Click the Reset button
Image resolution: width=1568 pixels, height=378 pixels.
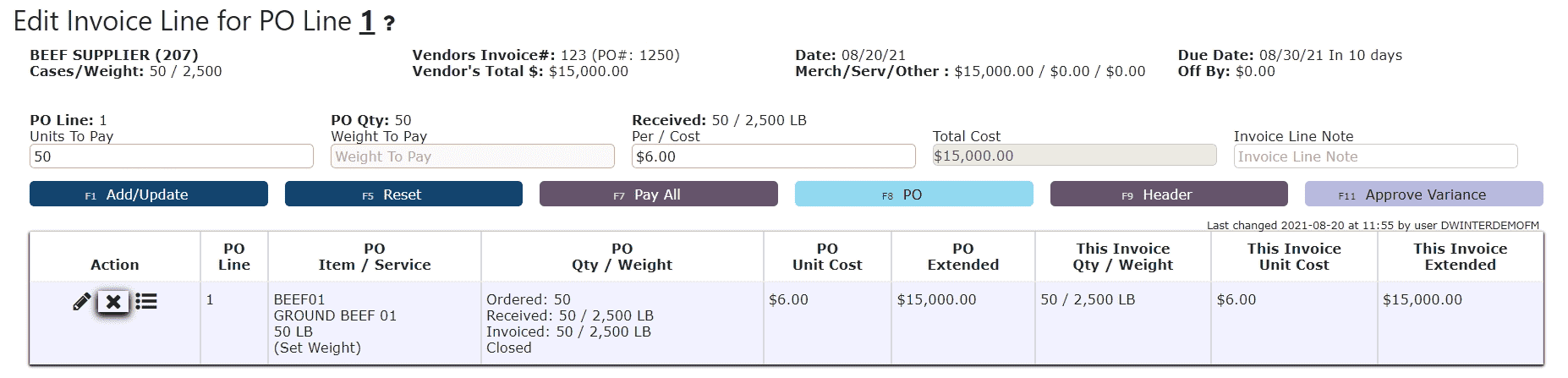(x=403, y=194)
